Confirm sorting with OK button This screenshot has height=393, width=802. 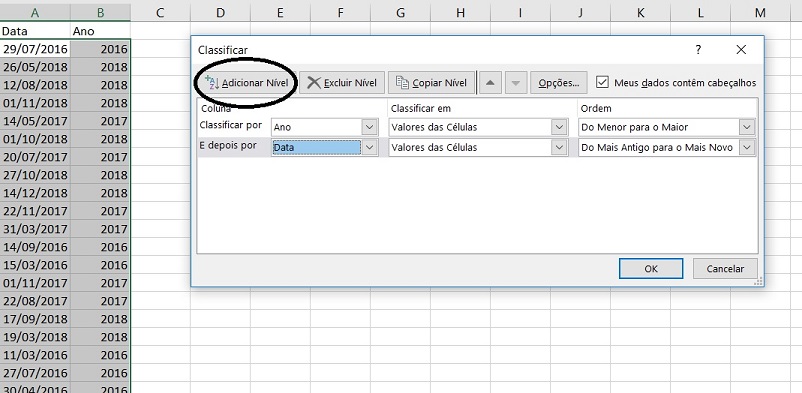[x=651, y=269]
